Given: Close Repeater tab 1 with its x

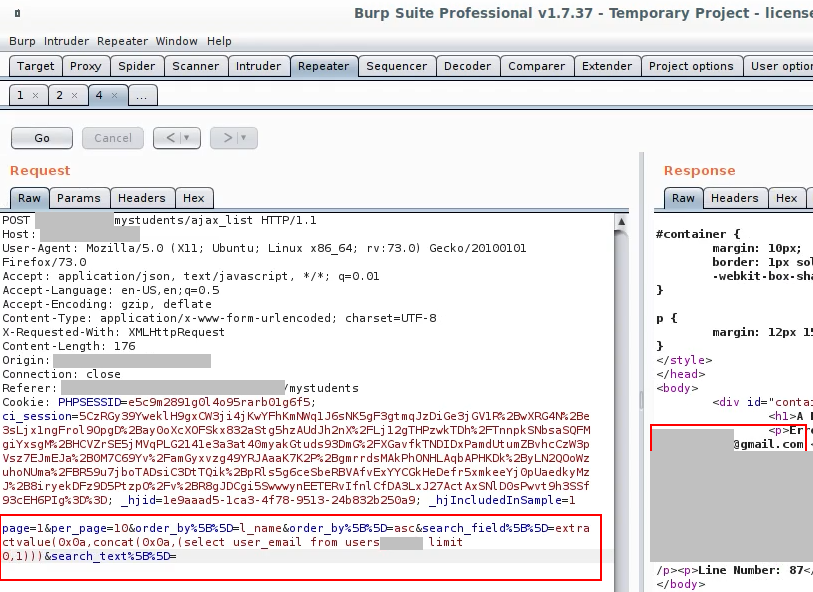Looking at the screenshot, I should [x=35, y=95].
